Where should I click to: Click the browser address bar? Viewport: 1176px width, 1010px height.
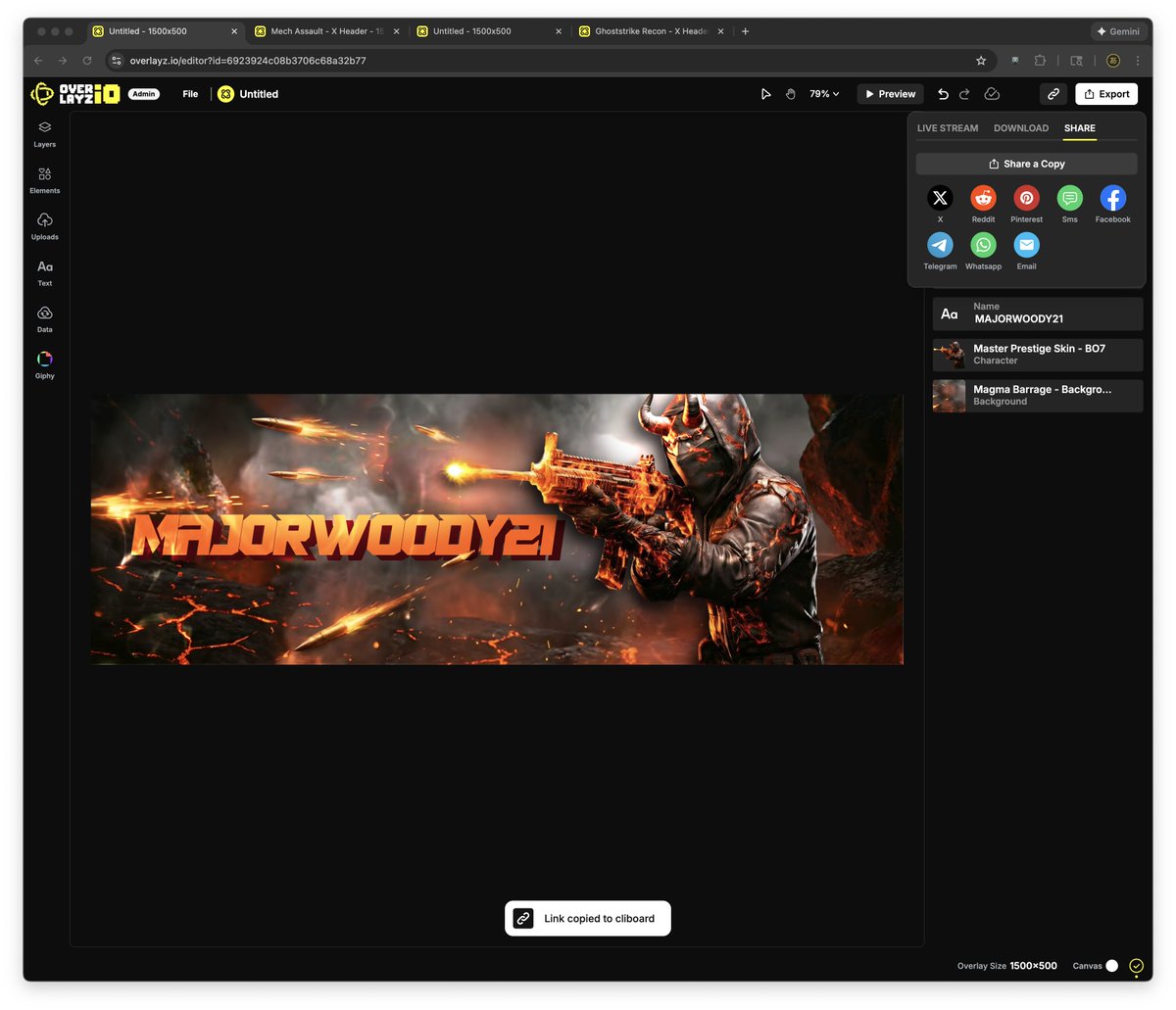tap(549, 61)
